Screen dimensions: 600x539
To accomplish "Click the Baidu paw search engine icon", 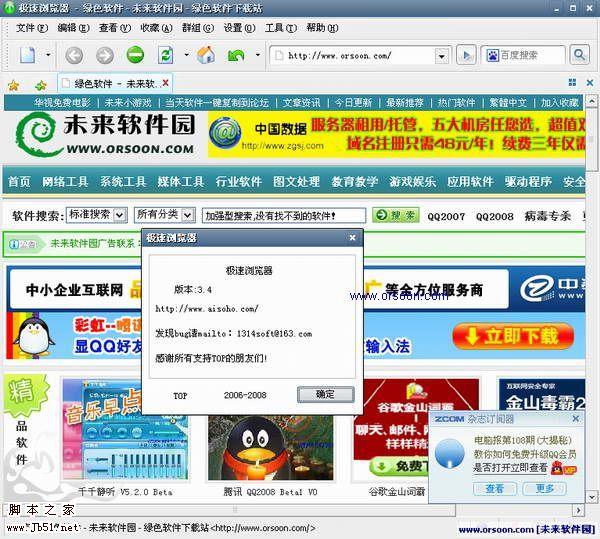I will (x=492, y=56).
